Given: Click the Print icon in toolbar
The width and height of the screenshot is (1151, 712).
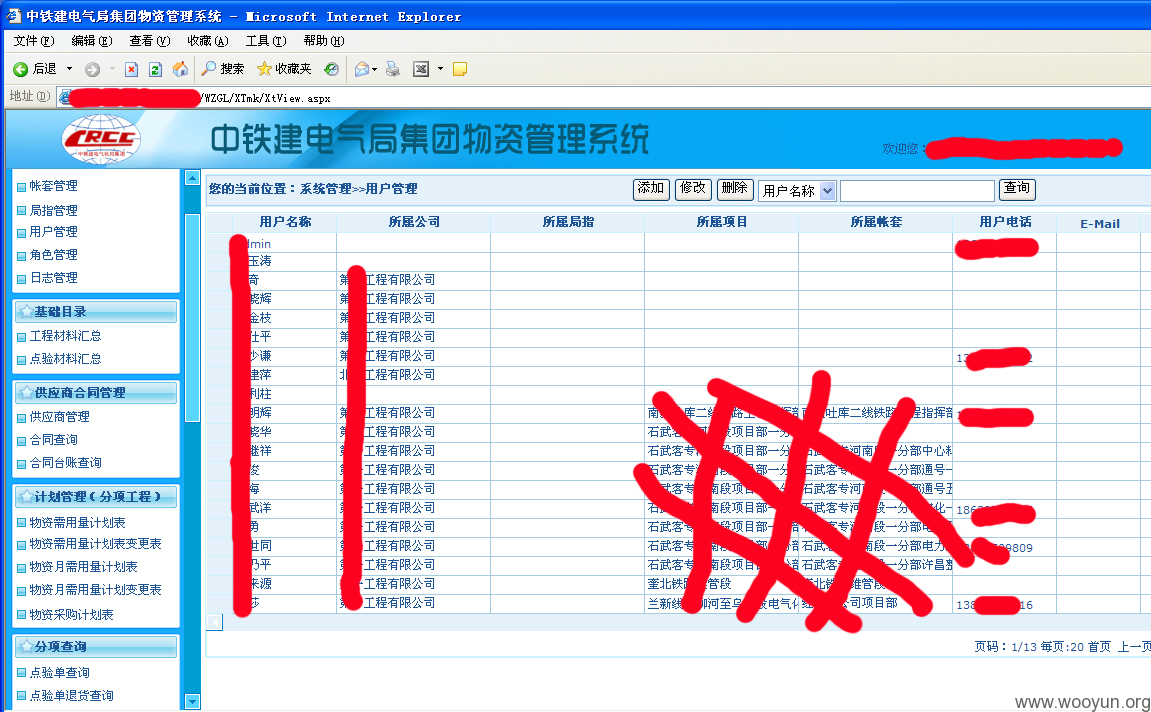Looking at the screenshot, I should (x=393, y=69).
